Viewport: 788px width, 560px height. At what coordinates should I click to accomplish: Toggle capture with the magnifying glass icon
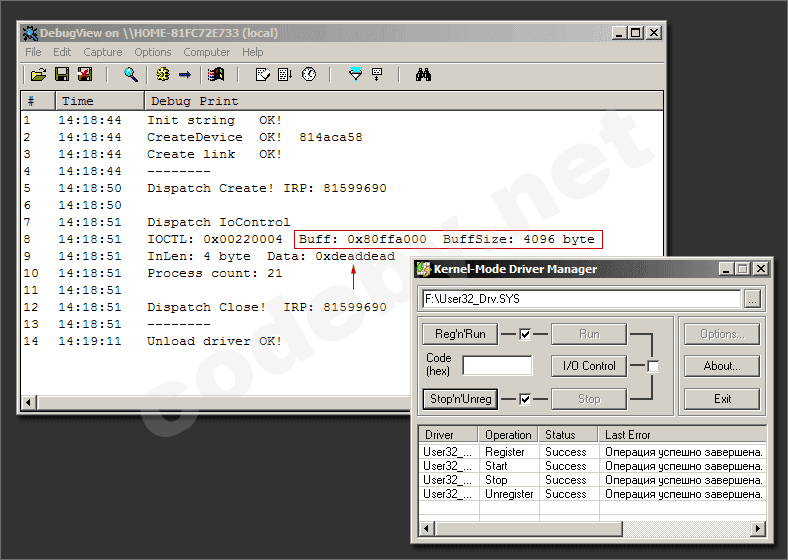(x=131, y=75)
